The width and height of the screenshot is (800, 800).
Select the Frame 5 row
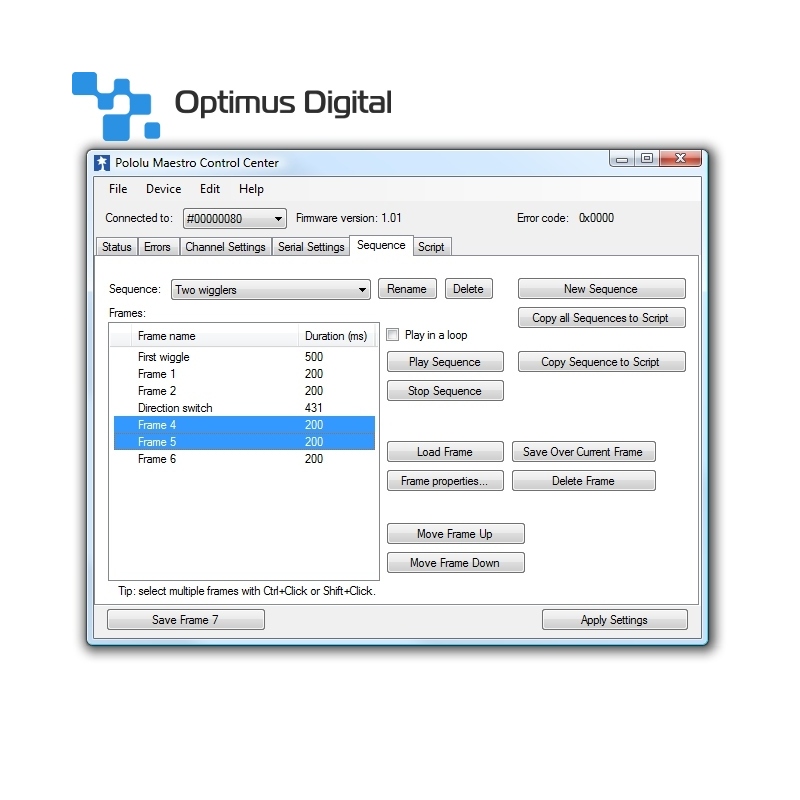244,442
